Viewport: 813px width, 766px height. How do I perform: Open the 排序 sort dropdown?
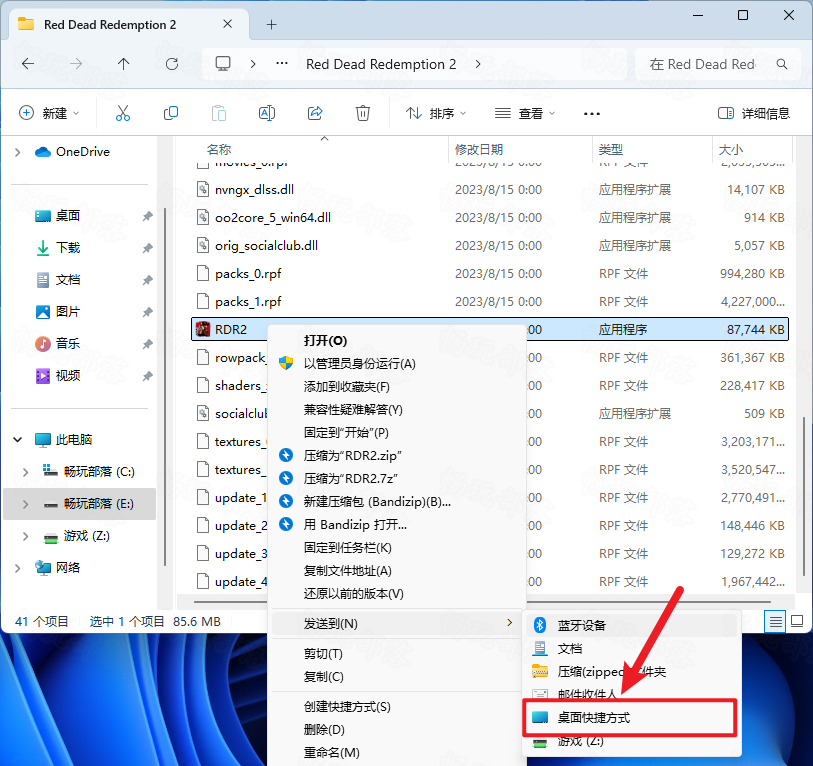[436, 113]
